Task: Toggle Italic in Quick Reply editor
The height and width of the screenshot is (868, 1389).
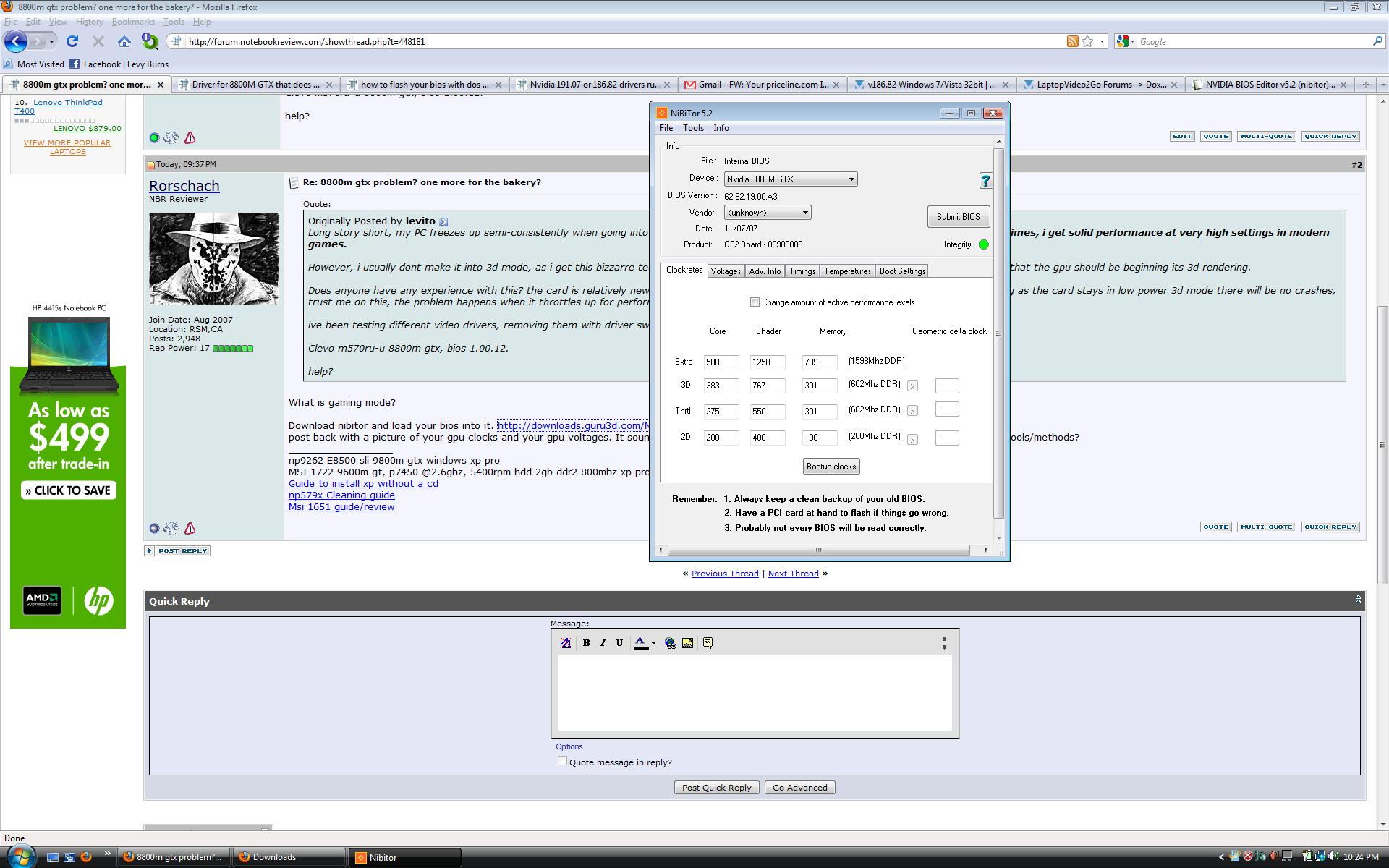Action: pos(603,642)
